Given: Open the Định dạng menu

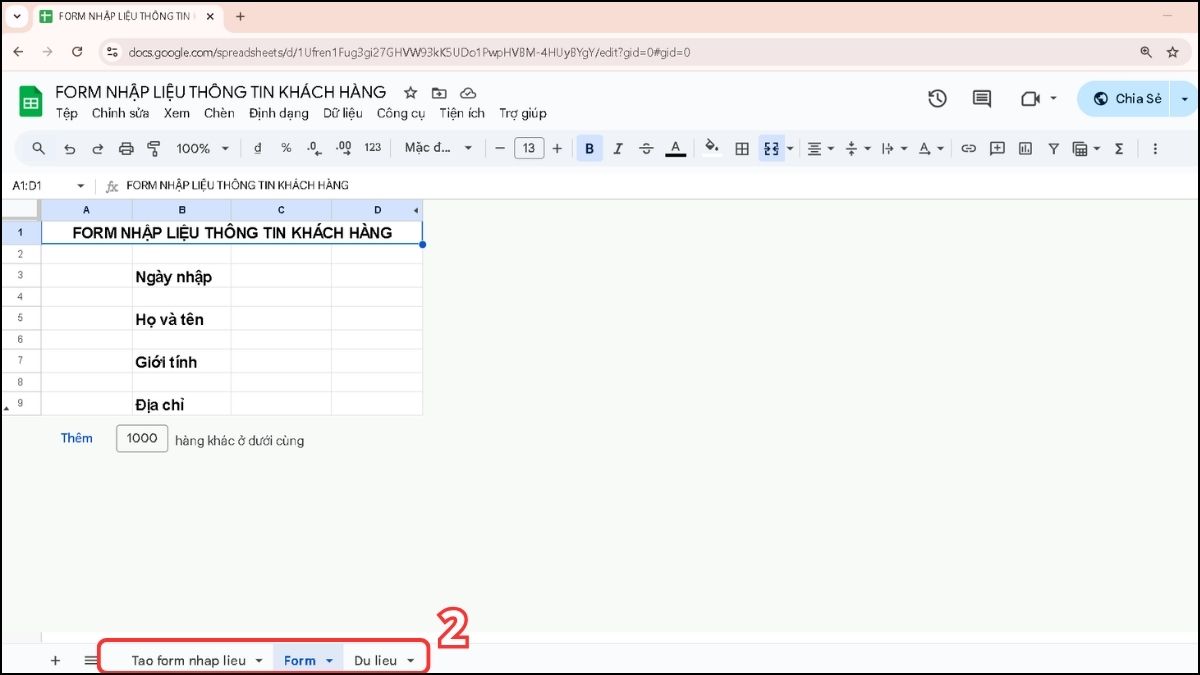Looking at the screenshot, I should coord(279,113).
